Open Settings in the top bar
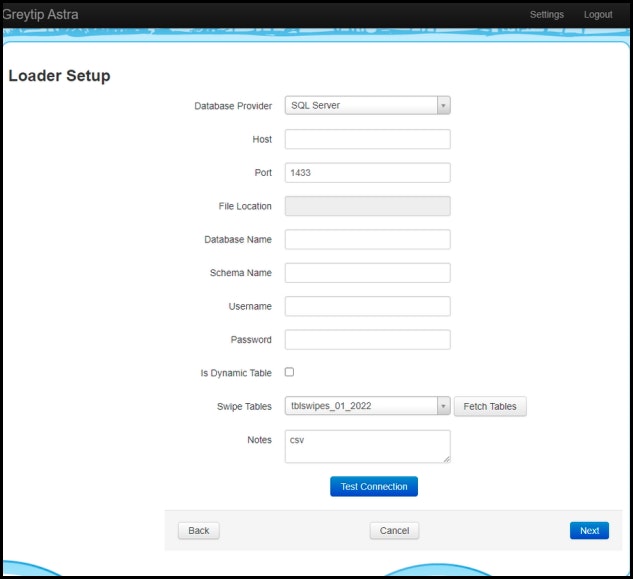Screen dimensions: 633x579 [547, 15]
